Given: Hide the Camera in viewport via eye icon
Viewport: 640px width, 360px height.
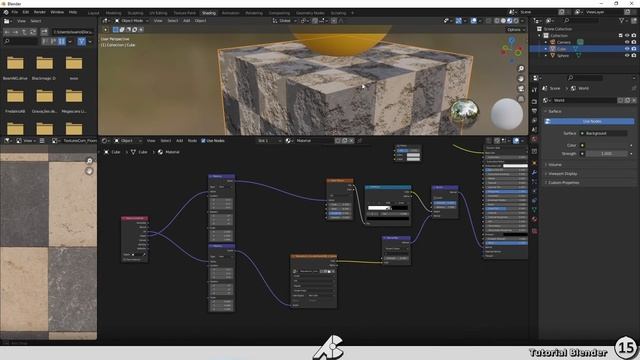Looking at the screenshot, I should tap(627, 42).
